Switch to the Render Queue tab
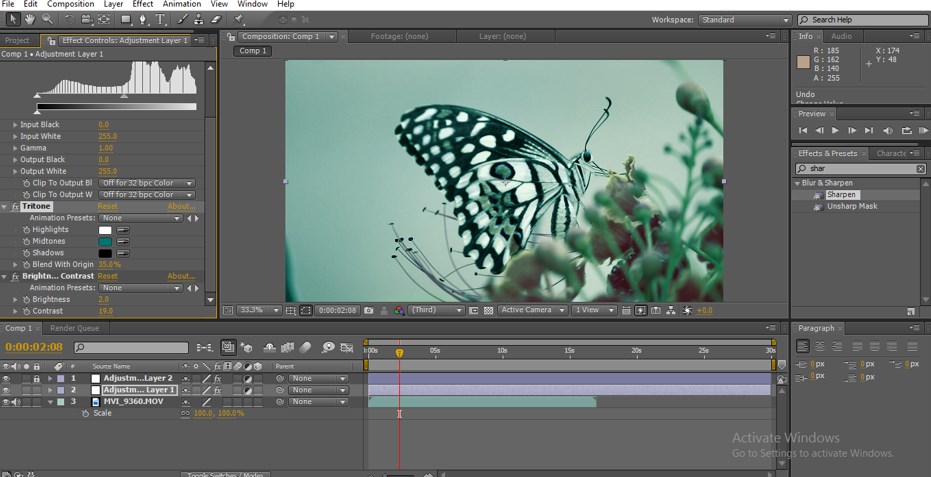Viewport: 931px width, 477px height. click(75, 328)
